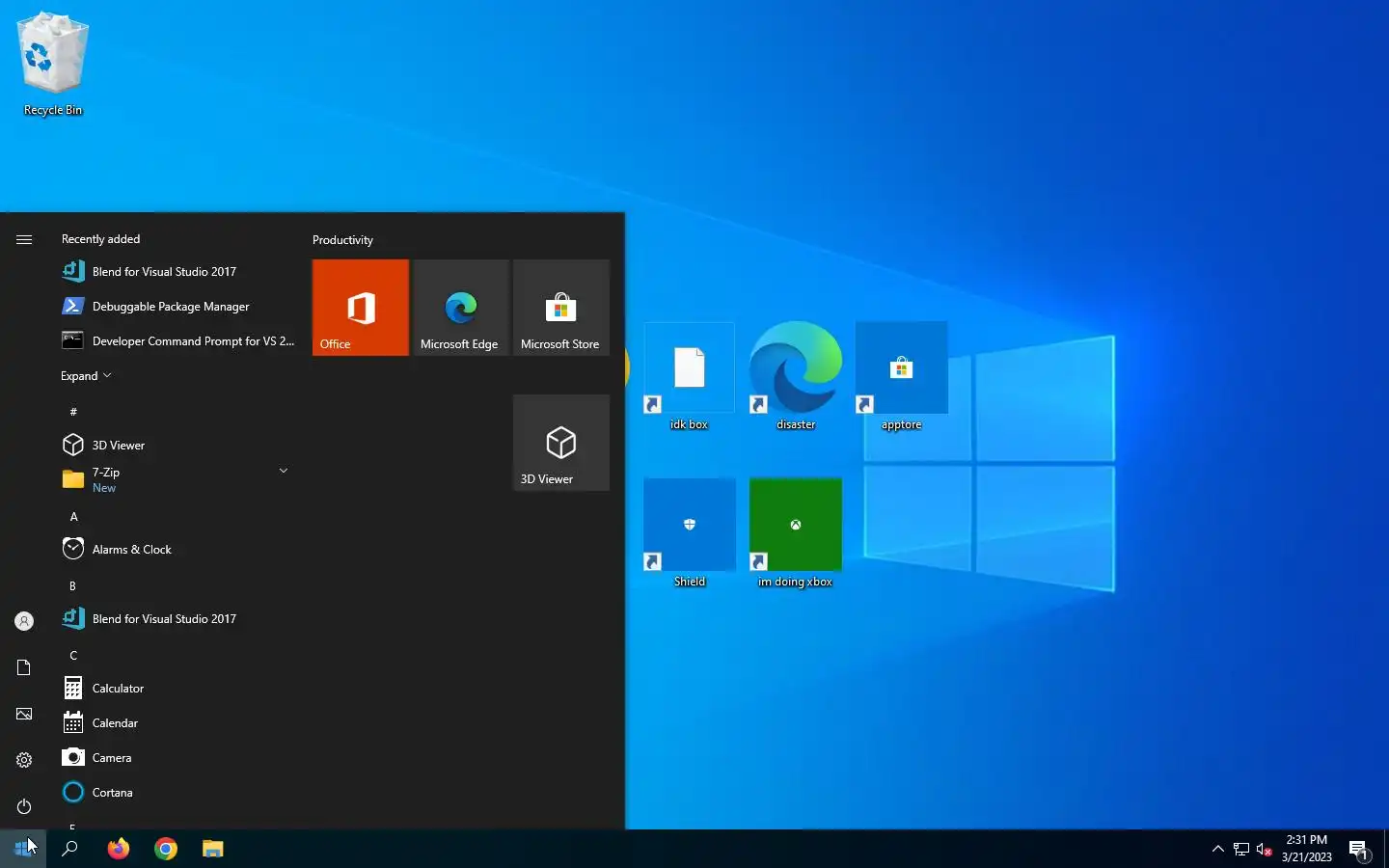Select the disaster Edge desktop shortcut
Screen dimensions: 1389x868
796,377
